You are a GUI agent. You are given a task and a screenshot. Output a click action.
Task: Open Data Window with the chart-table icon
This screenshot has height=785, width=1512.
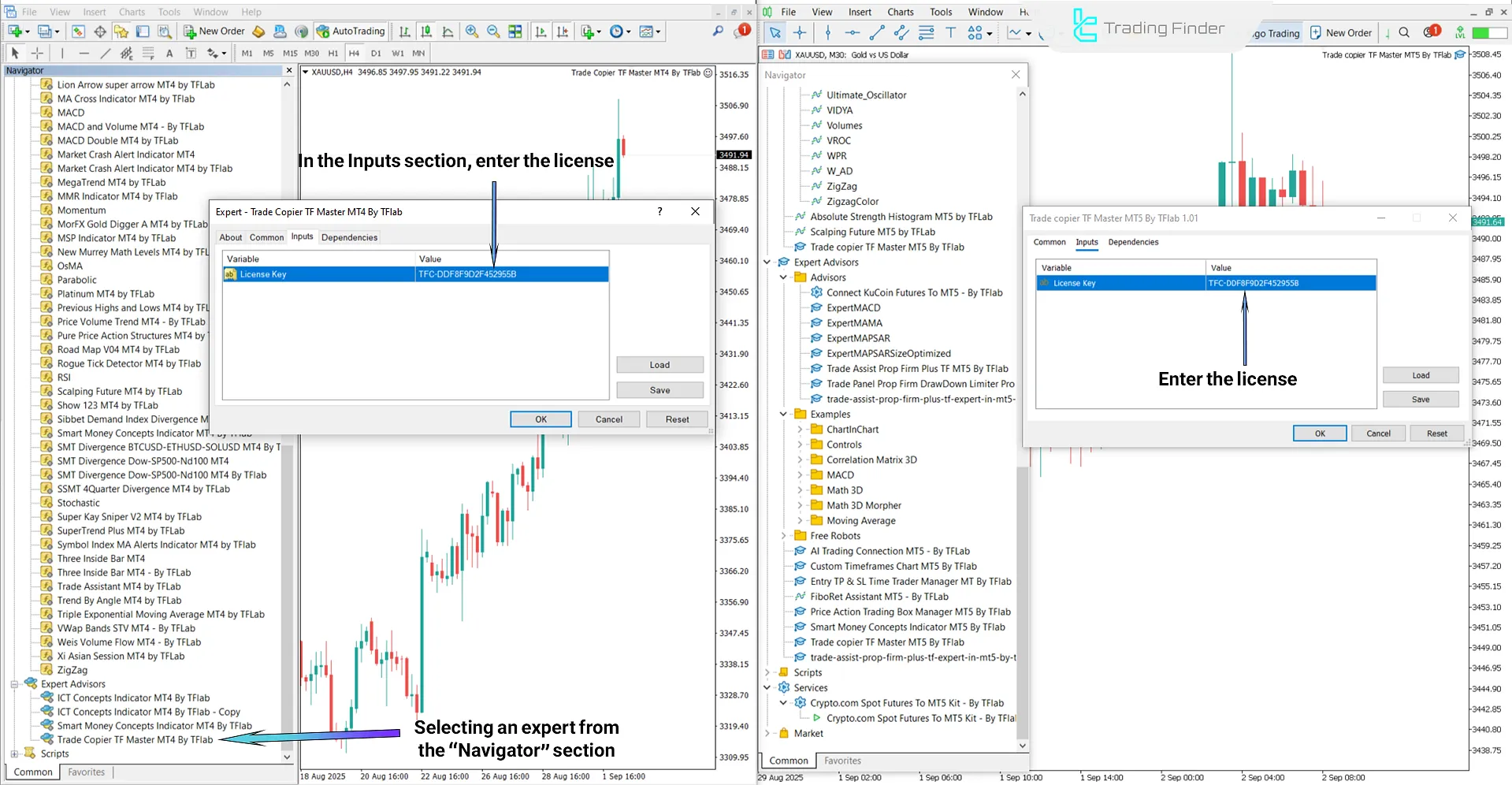tap(515, 32)
